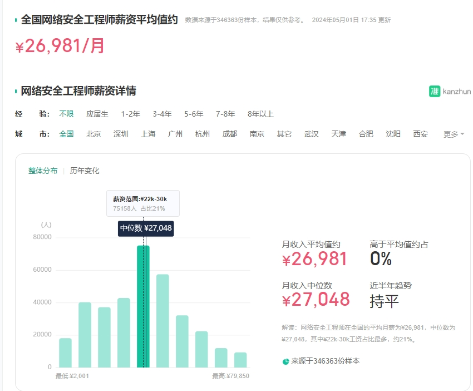This screenshot has height=391, width=473.
Task: Click the kanzhun logo icon
Action: (434, 91)
